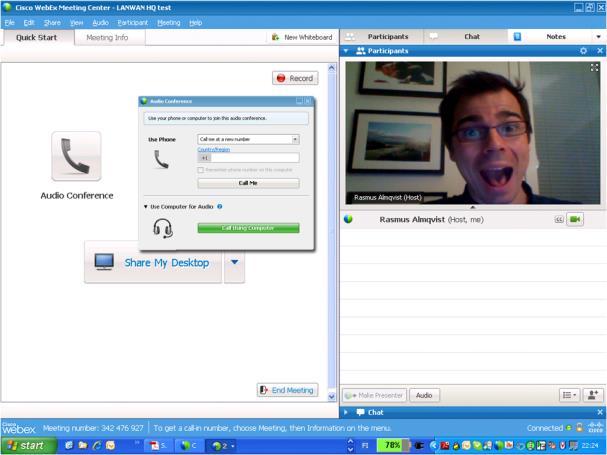Open the Help menu
This screenshot has height=455, width=607.
[x=195, y=23]
